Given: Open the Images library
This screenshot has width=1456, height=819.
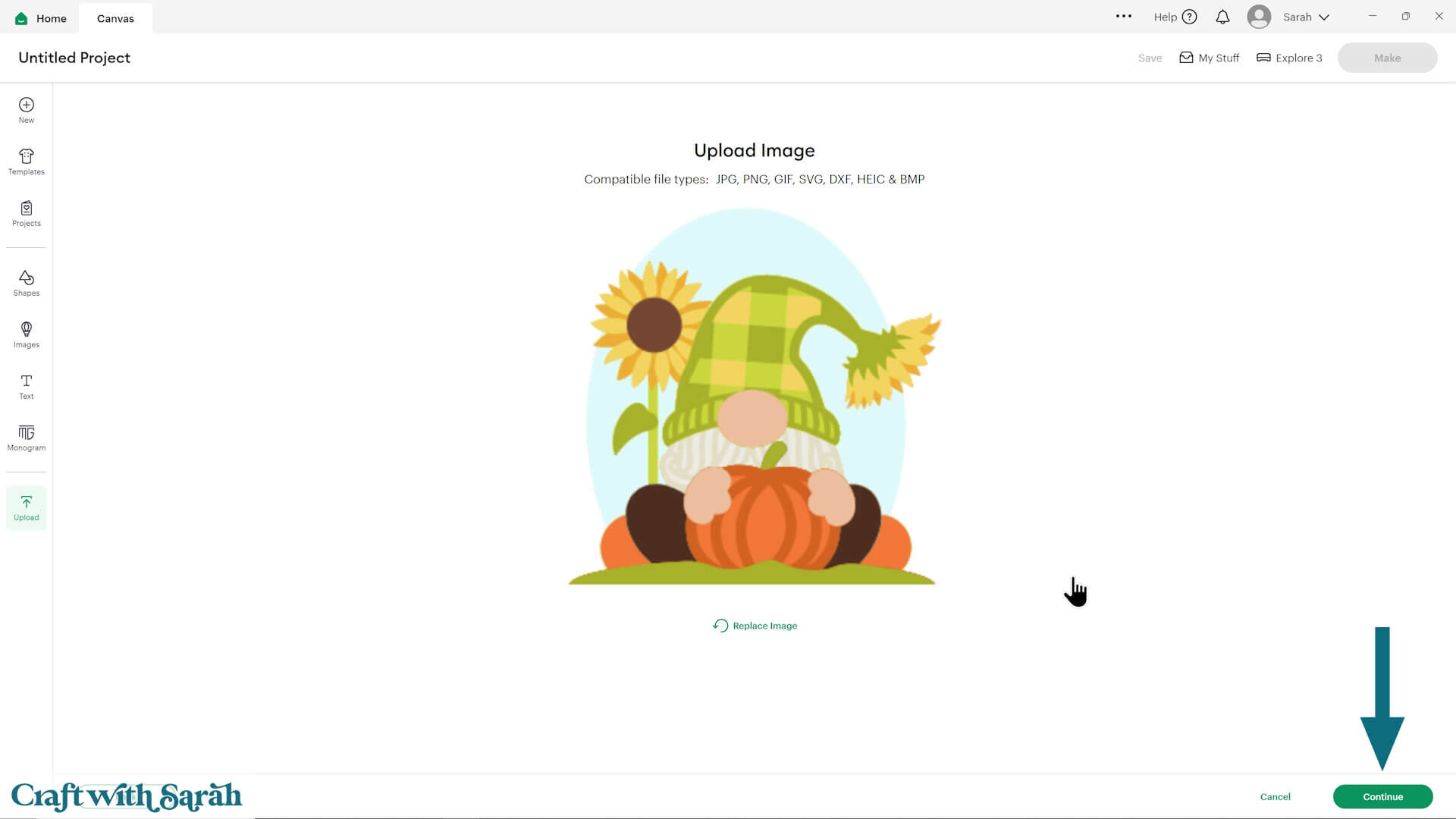Looking at the screenshot, I should (x=26, y=334).
